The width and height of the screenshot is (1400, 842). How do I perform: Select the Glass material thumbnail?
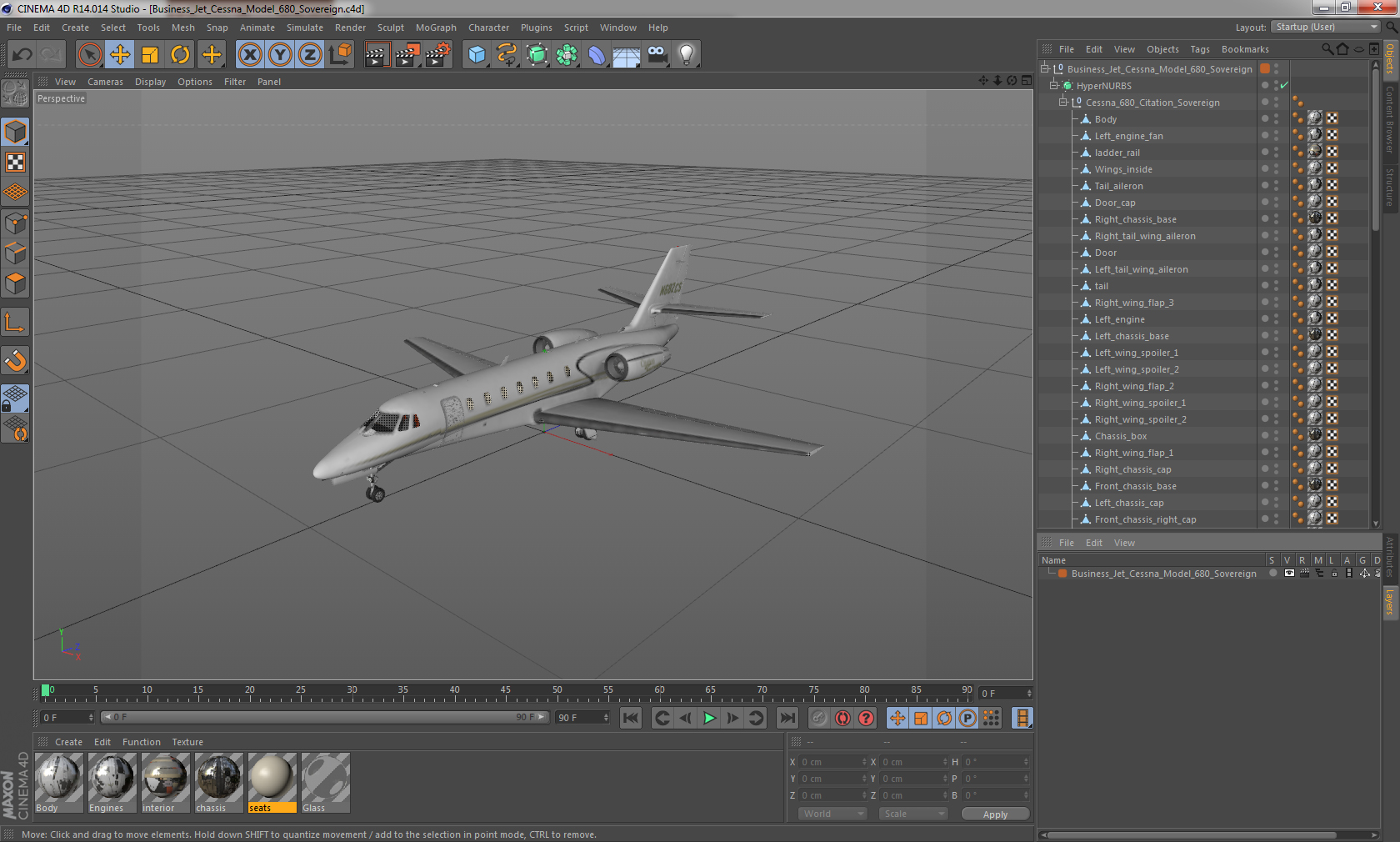click(326, 783)
